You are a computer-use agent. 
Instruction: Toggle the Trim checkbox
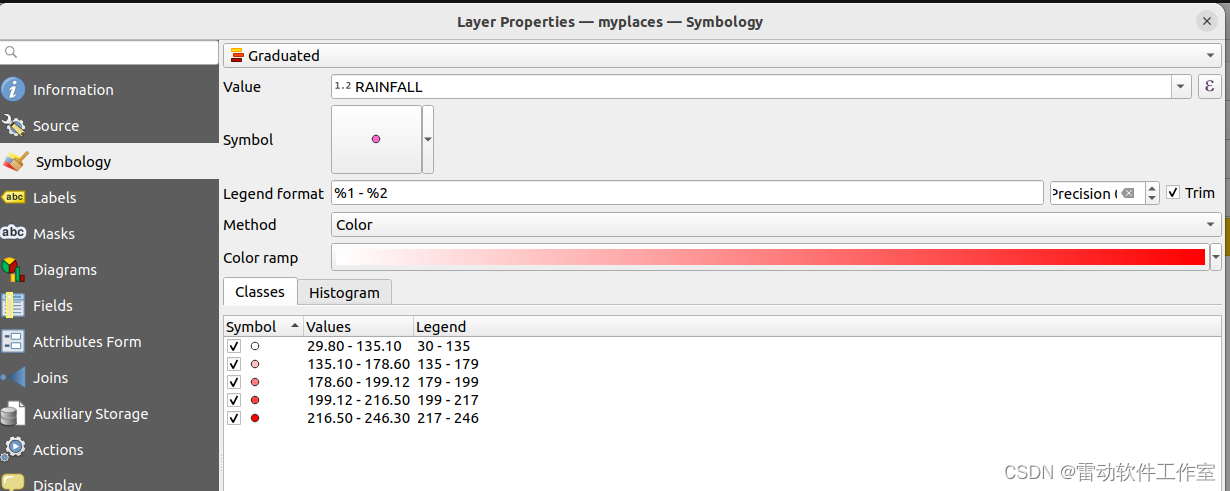tap(1173, 193)
